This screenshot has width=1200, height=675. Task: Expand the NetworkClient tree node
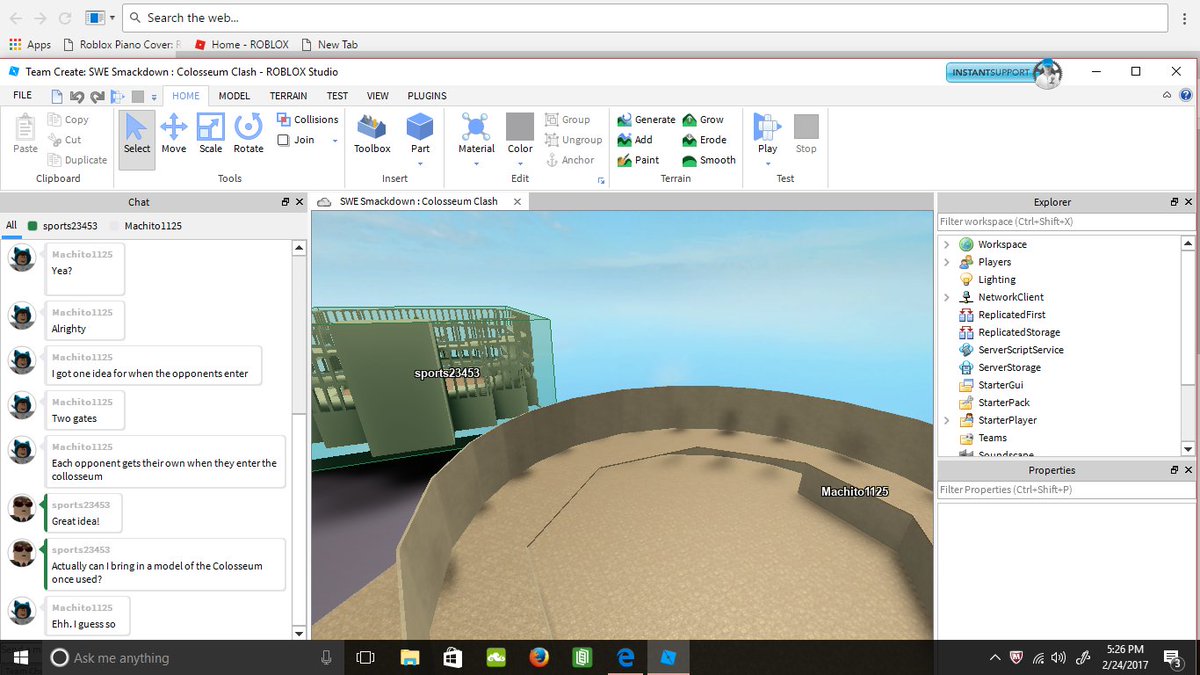coord(947,297)
